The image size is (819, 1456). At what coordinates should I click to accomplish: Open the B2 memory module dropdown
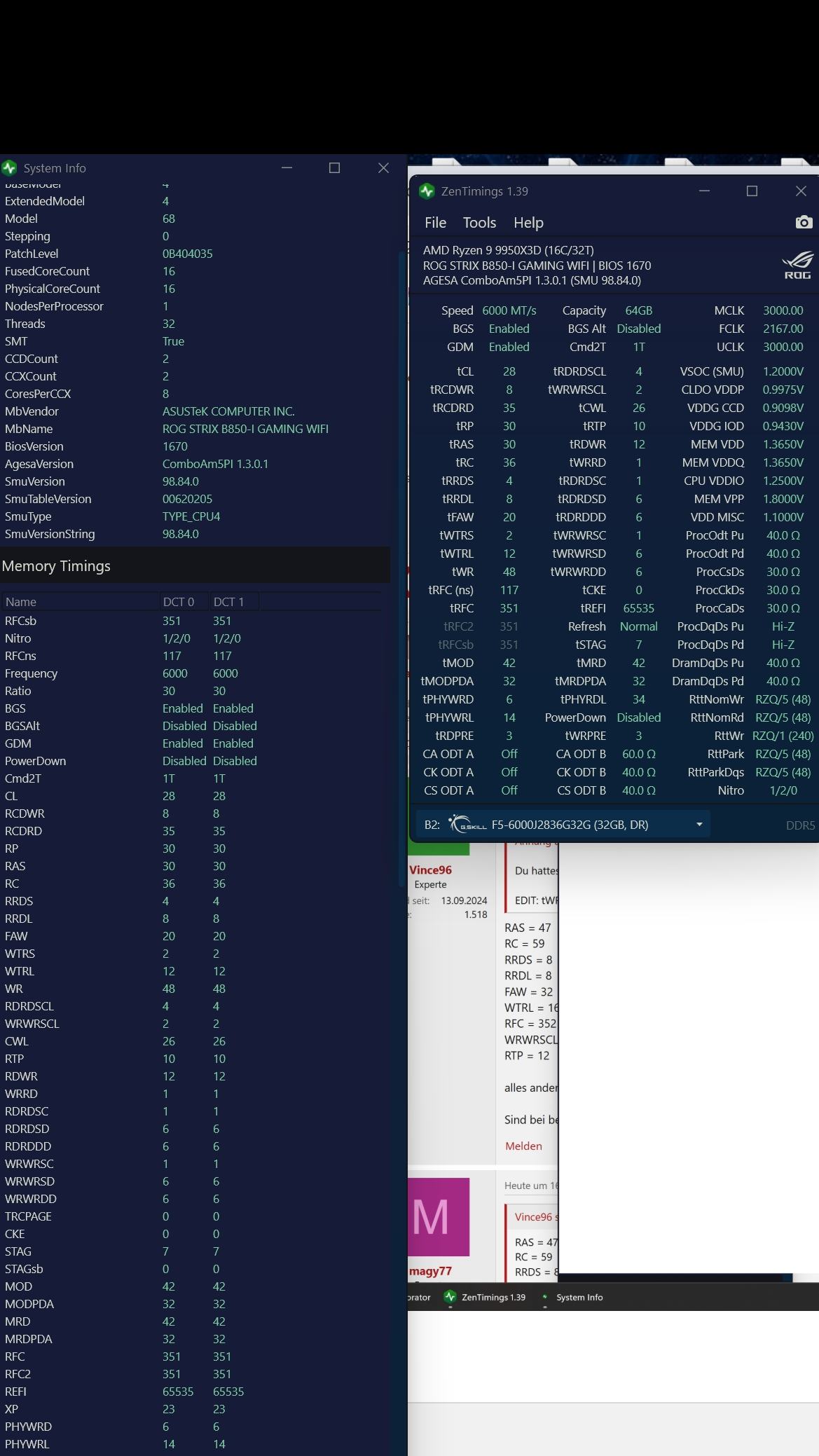[563, 825]
